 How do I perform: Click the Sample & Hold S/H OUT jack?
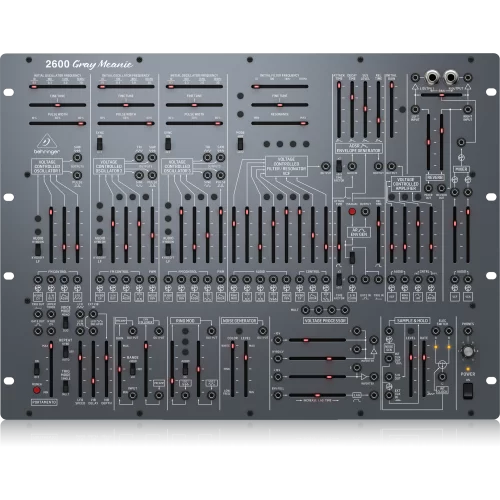click(x=389, y=377)
